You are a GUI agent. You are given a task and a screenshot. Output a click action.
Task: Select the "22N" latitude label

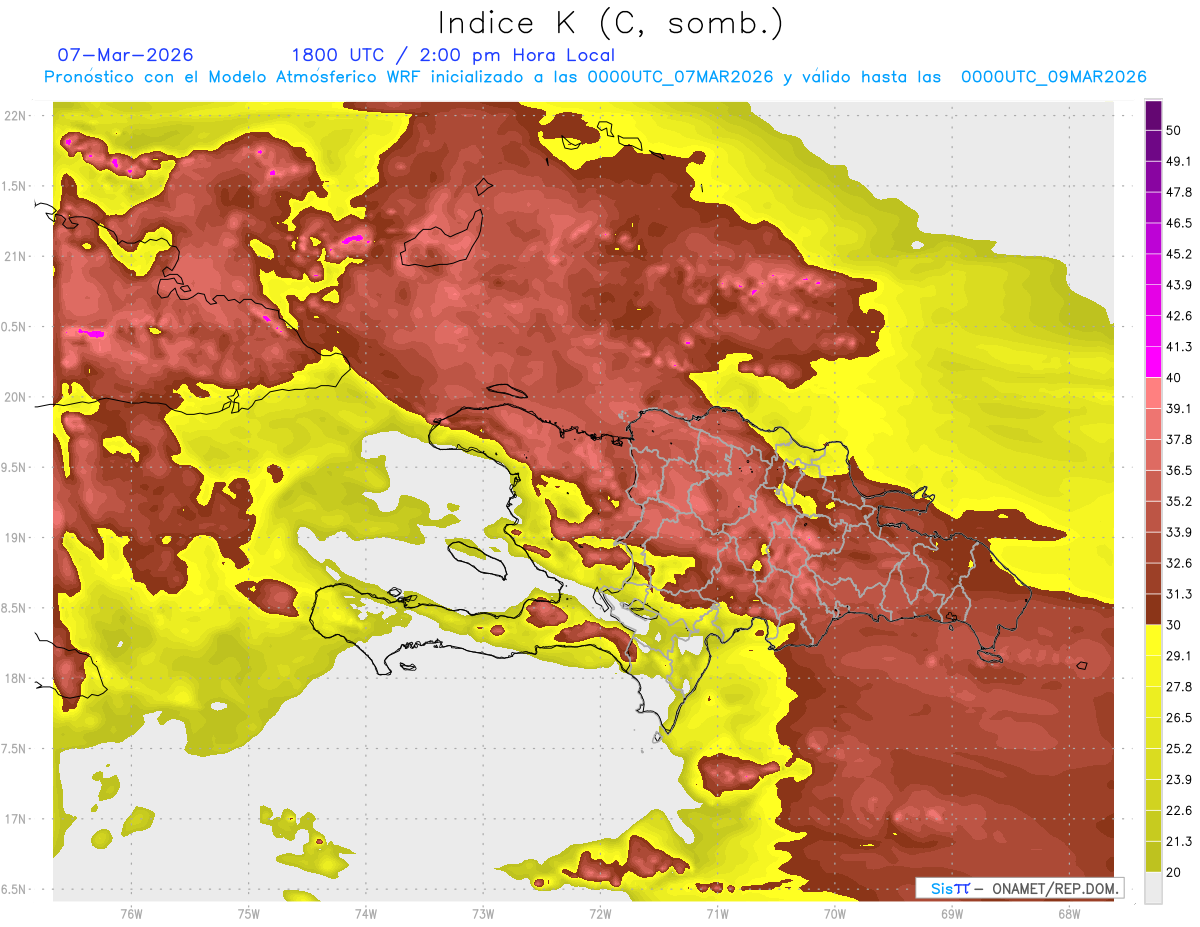pyautogui.click(x=16, y=115)
